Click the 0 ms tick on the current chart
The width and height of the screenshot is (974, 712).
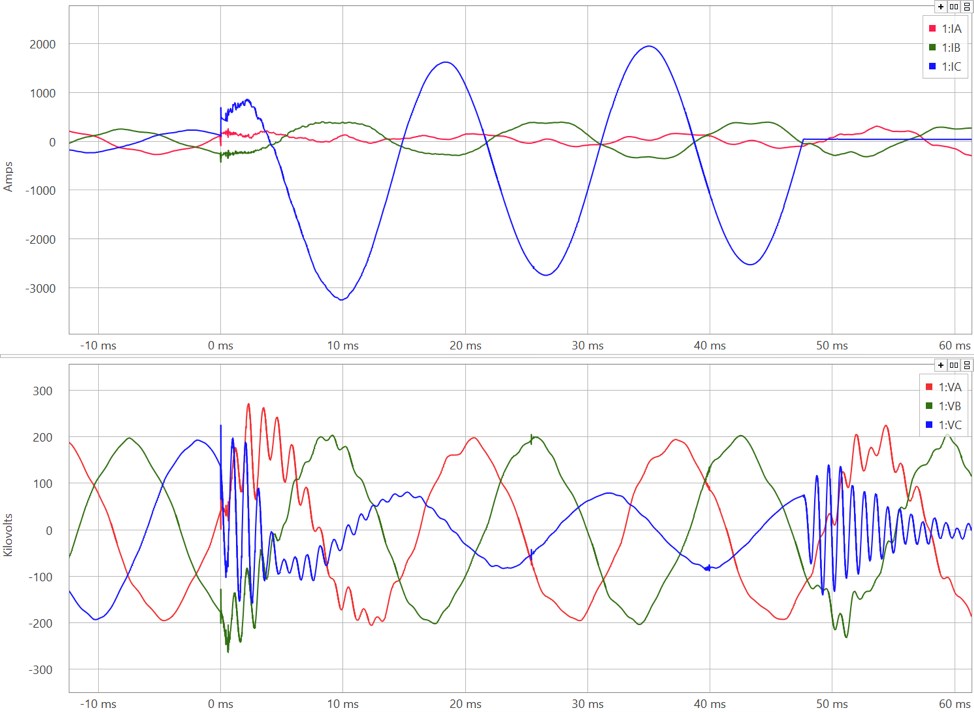(x=221, y=345)
